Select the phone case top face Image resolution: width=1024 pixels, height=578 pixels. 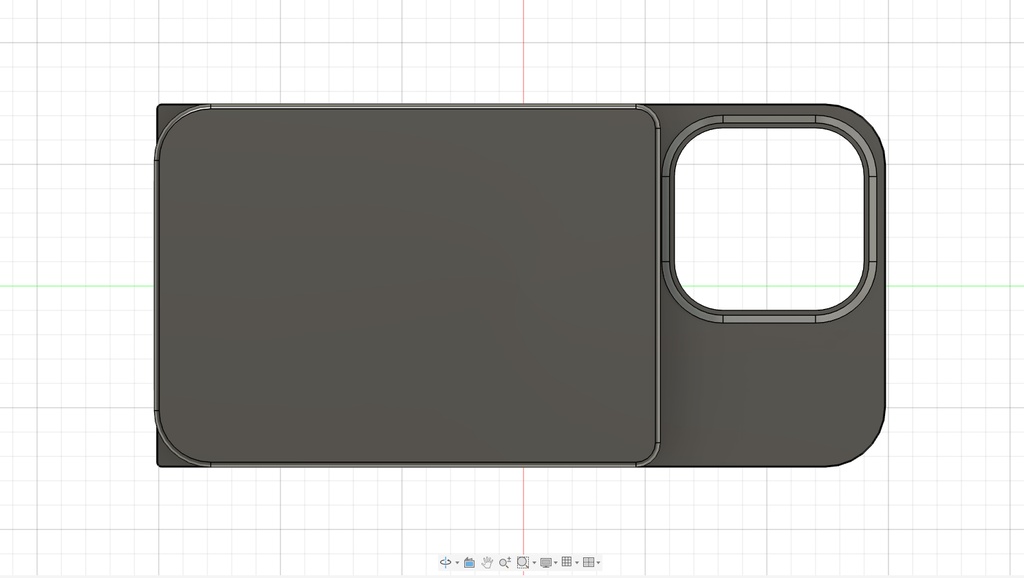(x=400, y=280)
